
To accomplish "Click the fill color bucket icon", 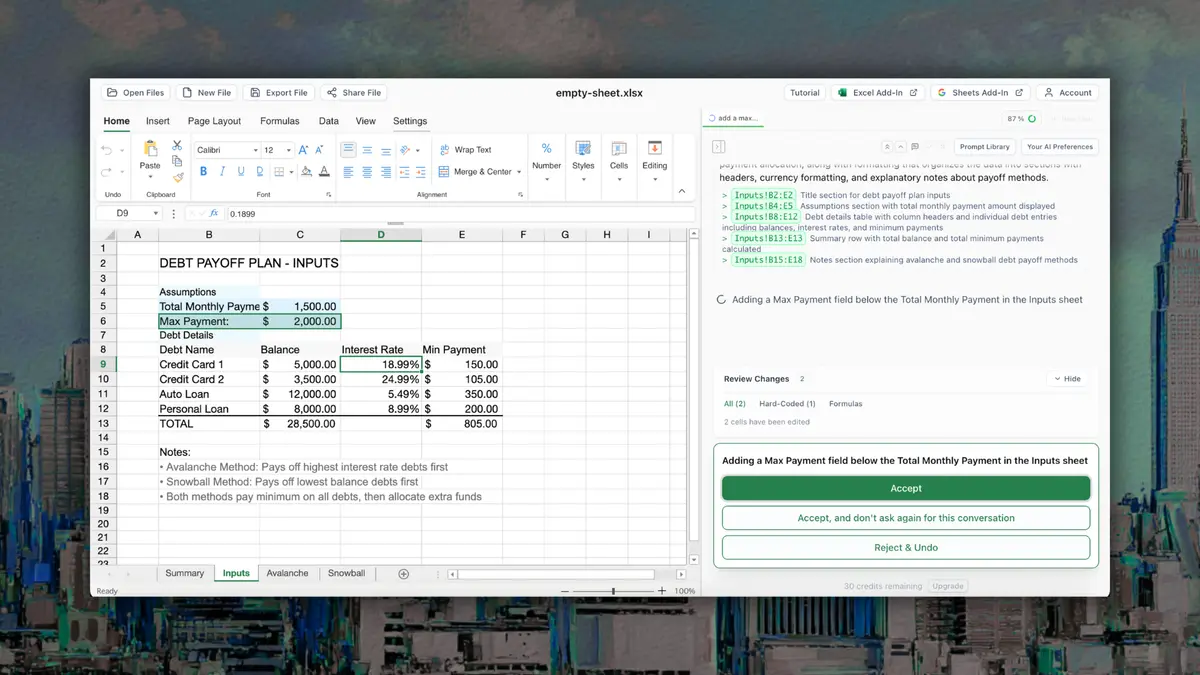I will click(307, 172).
